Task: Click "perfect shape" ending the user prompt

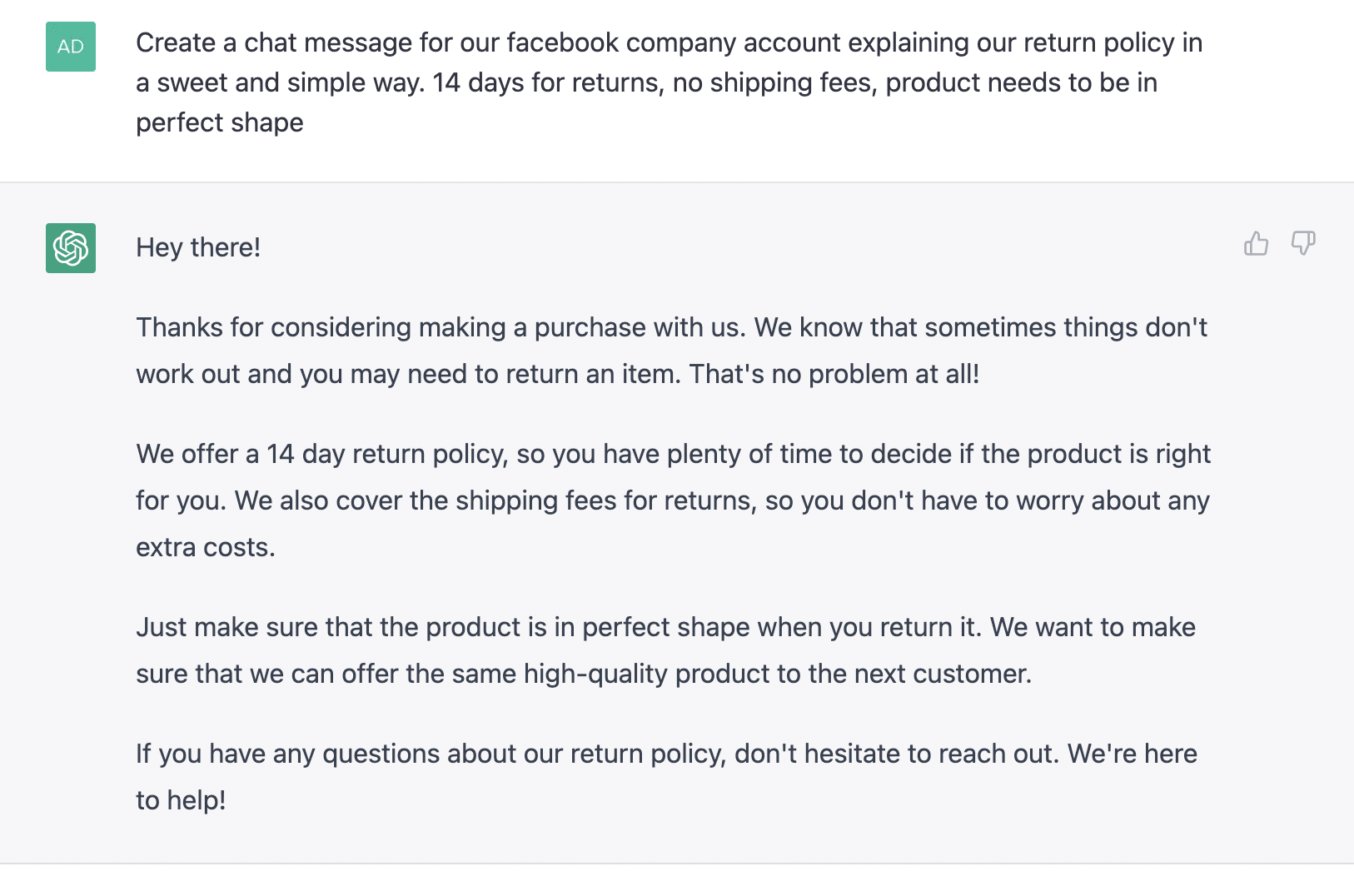Action: 220,122
